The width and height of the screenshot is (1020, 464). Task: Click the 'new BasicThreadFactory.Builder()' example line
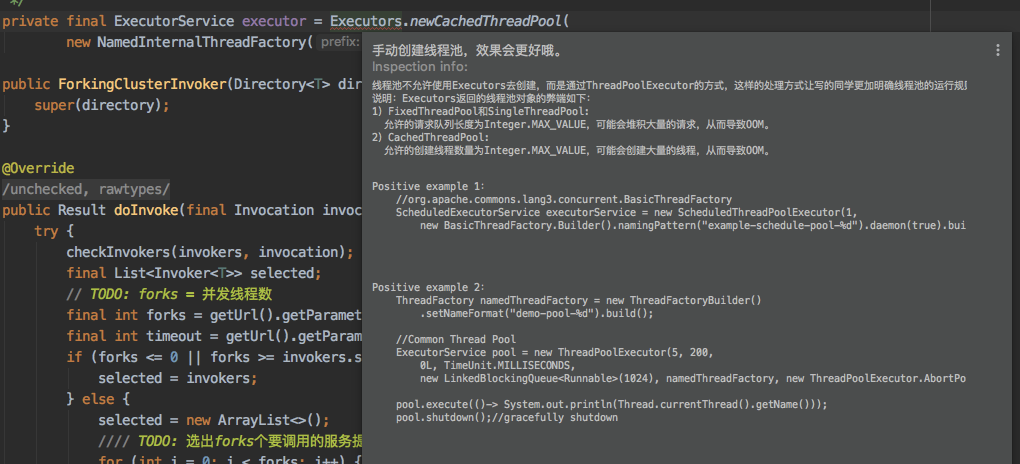[x=693, y=225]
